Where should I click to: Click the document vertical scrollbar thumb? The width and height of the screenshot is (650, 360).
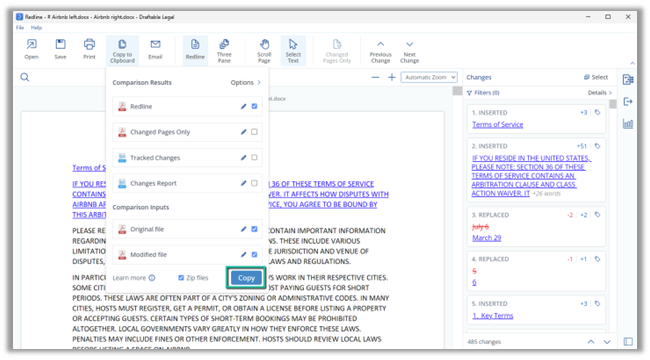tap(457, 91)
